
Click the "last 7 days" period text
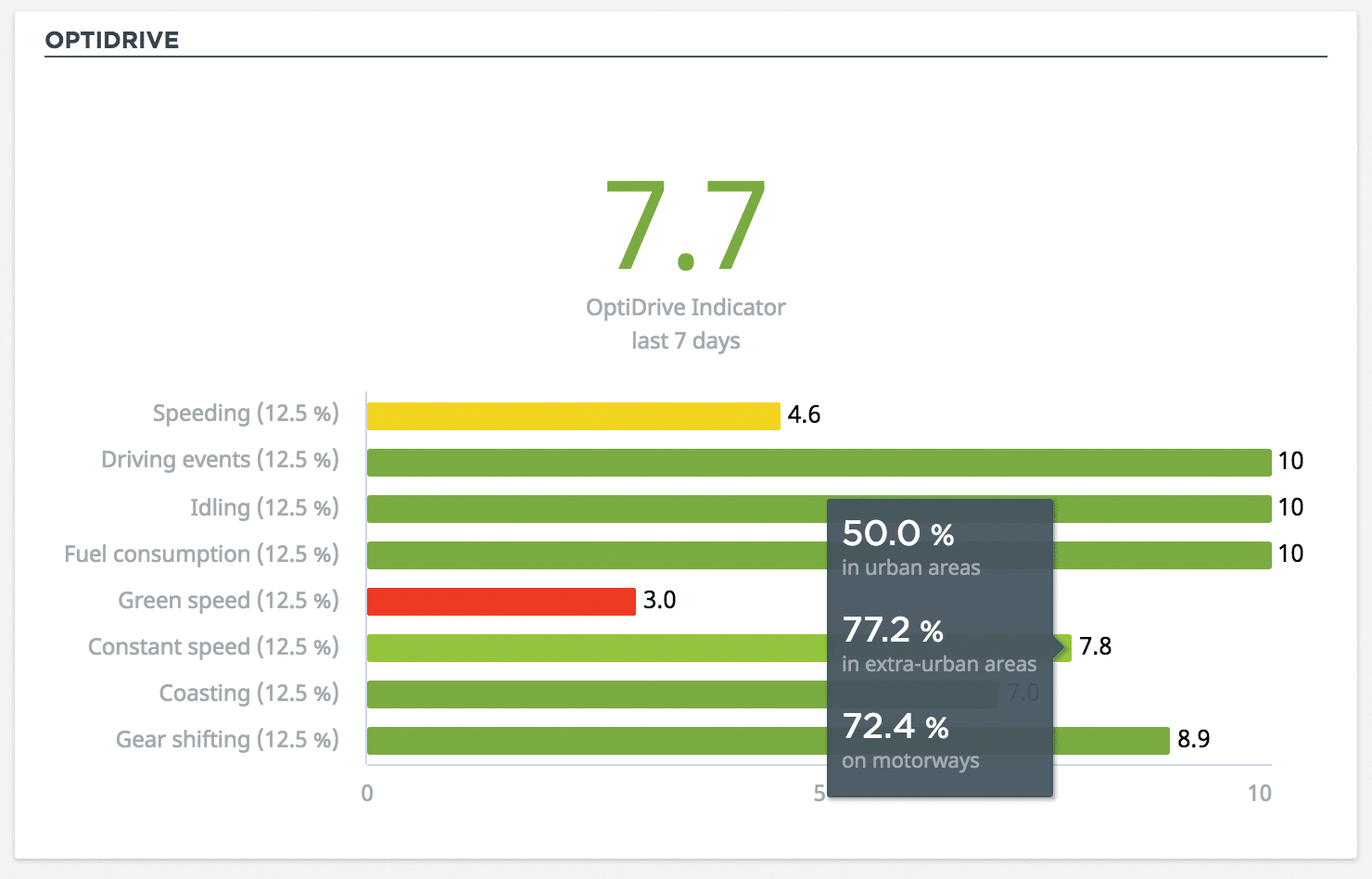[x=685, y=341]
